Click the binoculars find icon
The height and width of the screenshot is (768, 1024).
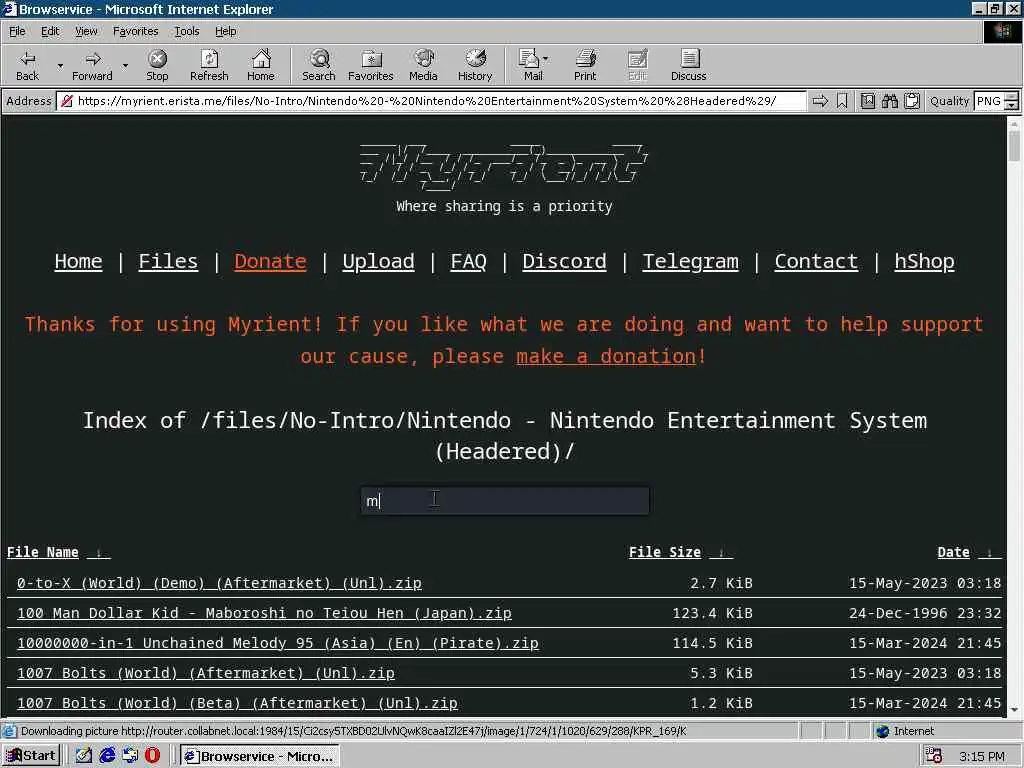pos(890,101)
